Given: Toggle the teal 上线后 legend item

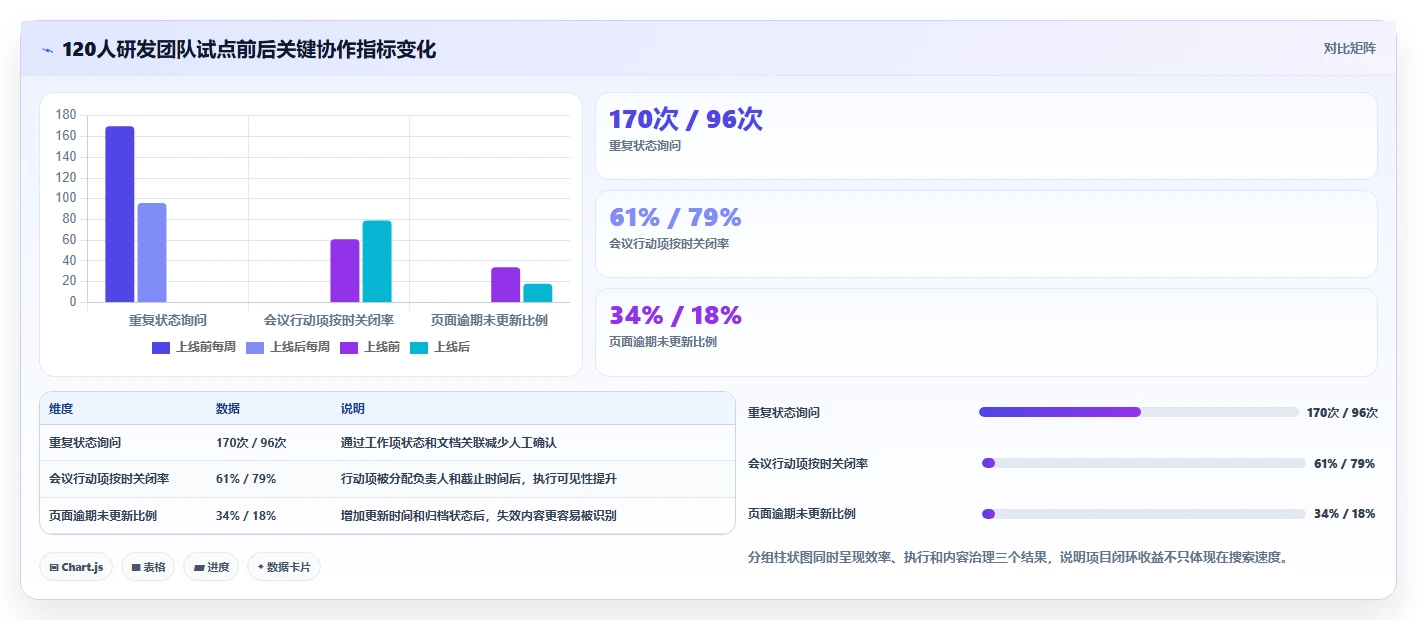Looking at the screenshot, I should tap(440, 347).
